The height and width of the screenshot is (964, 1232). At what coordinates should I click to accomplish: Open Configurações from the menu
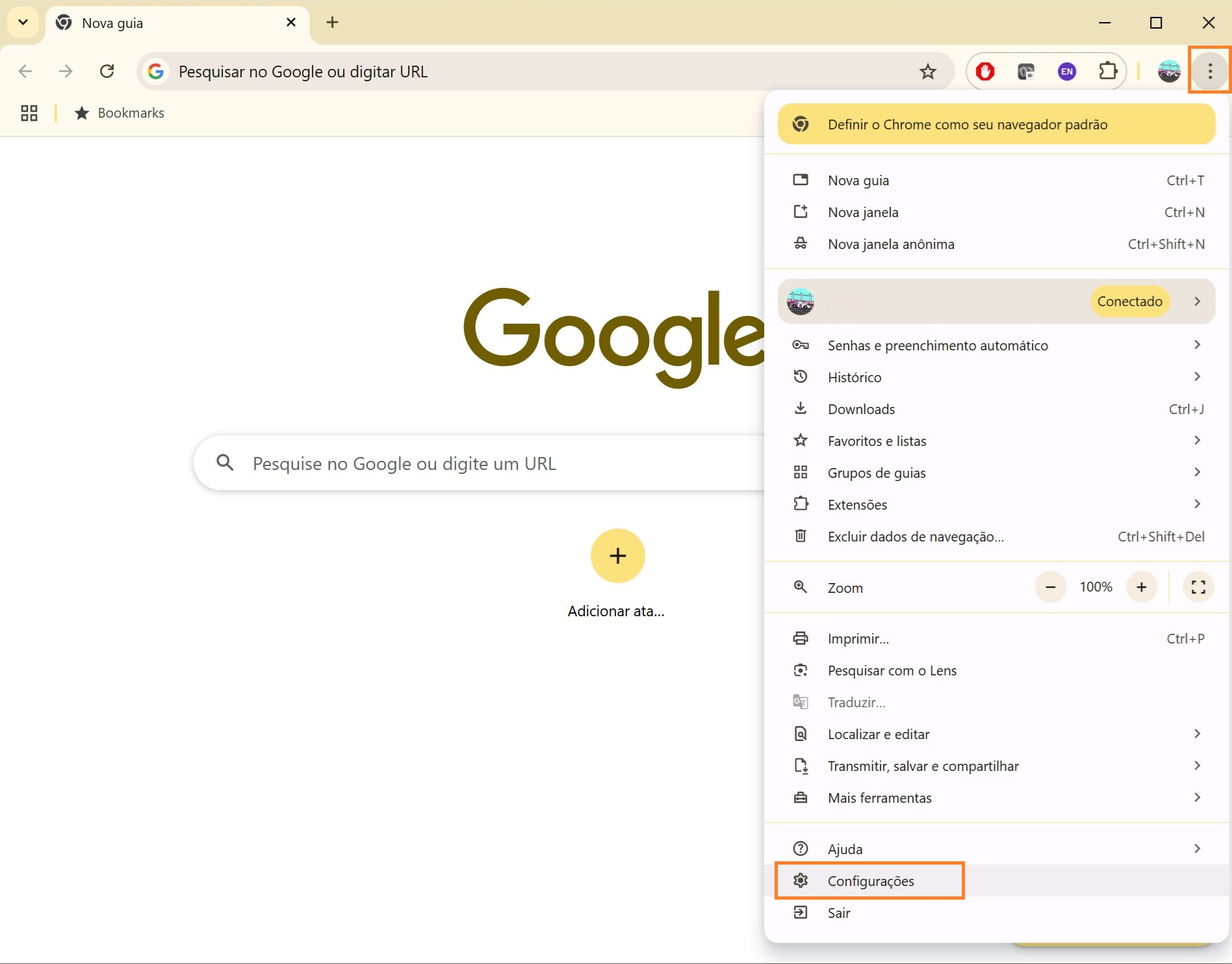click(997, 881)
